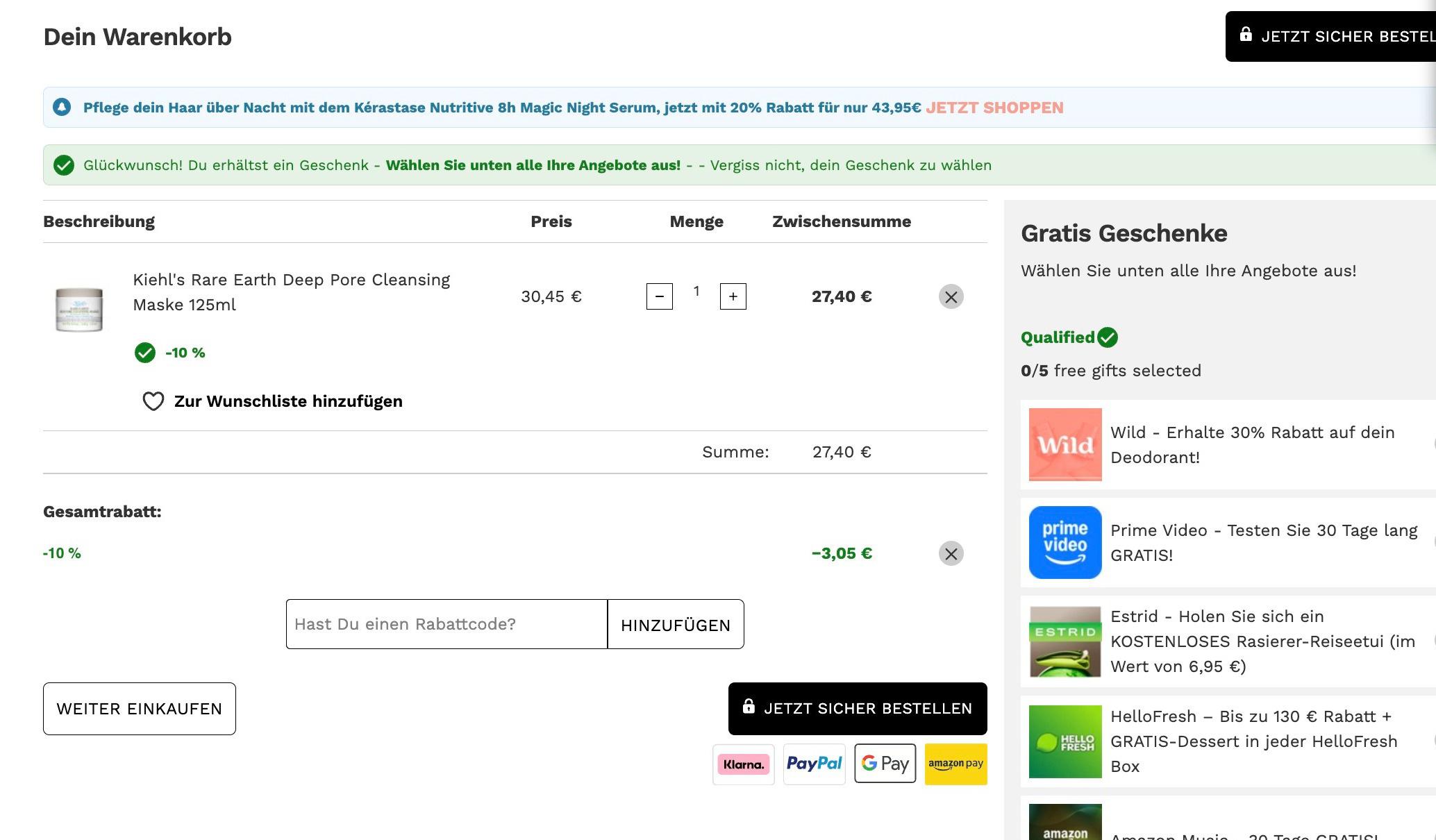Click the −3,05 € discount amount

[x=842, y=553]
